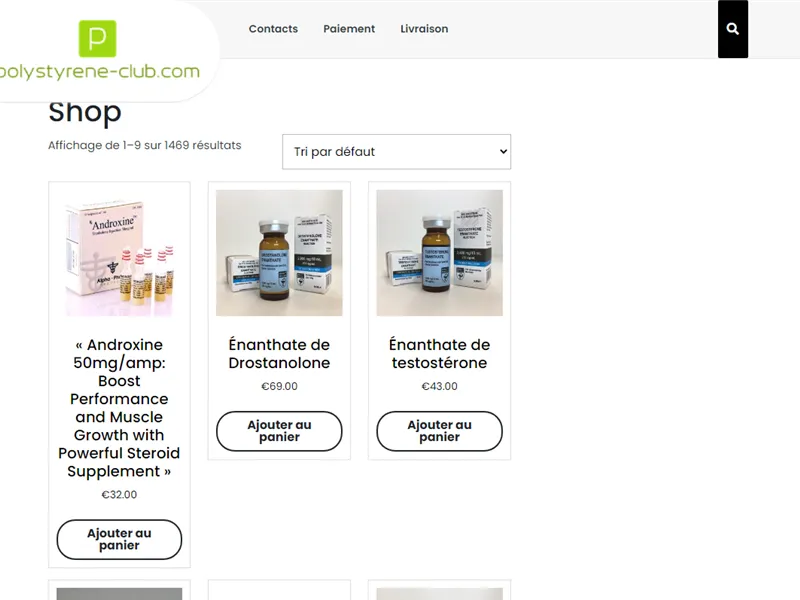
Task: Open the Énanthate de Drostanolone title link
Action: (279, 354)
